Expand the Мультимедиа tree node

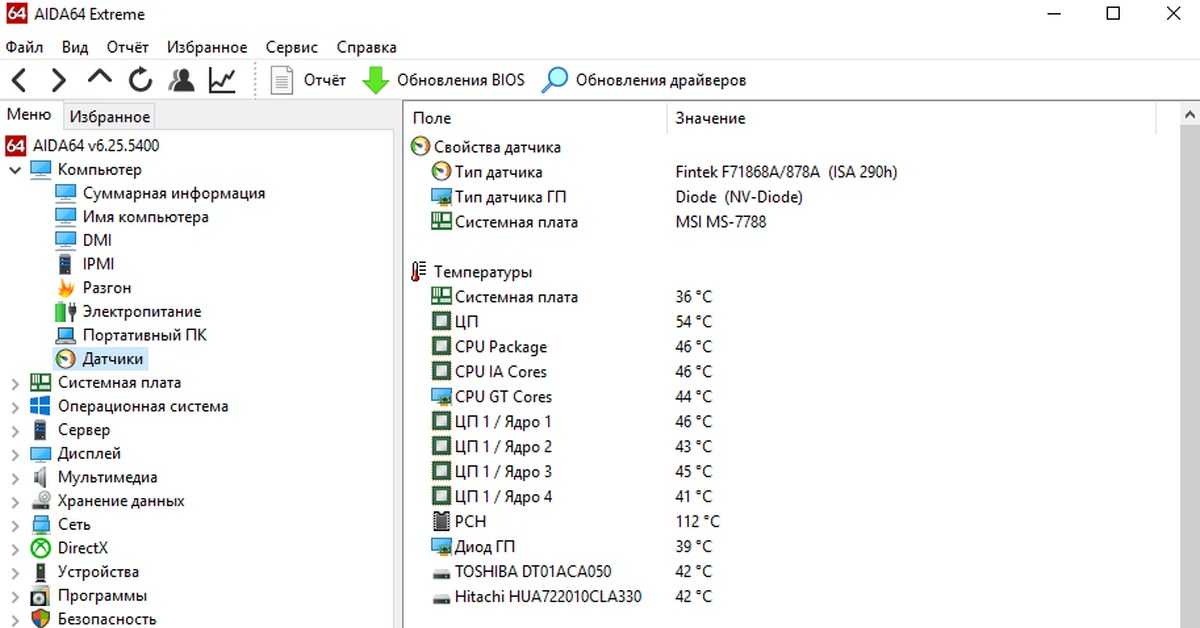click(14, 478)
